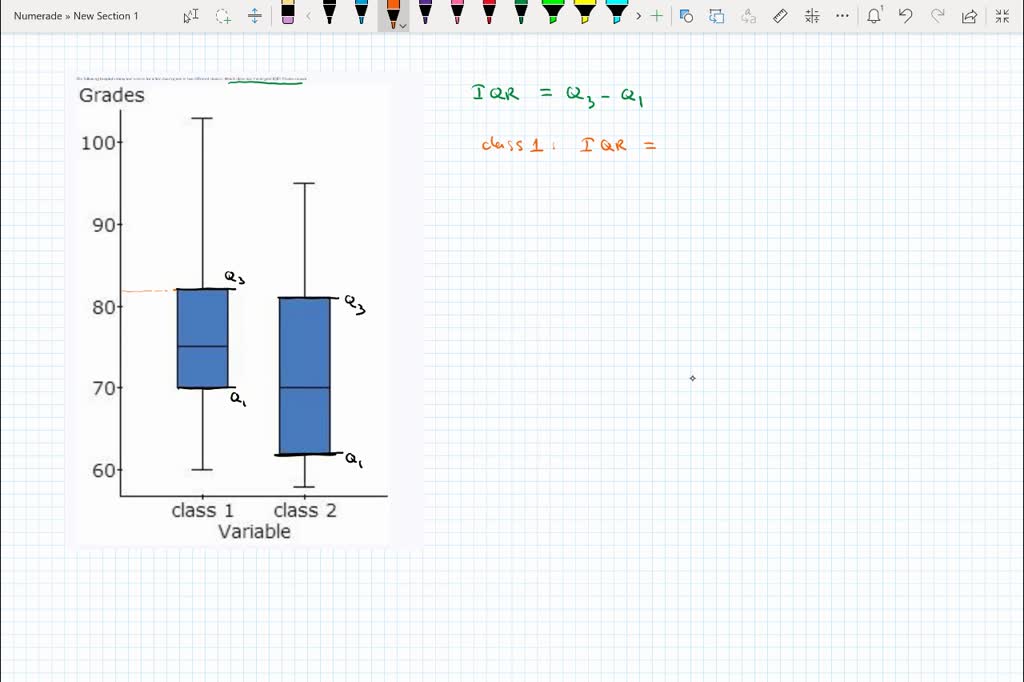
Task: Select the Eraser tool
Action: 290,15
